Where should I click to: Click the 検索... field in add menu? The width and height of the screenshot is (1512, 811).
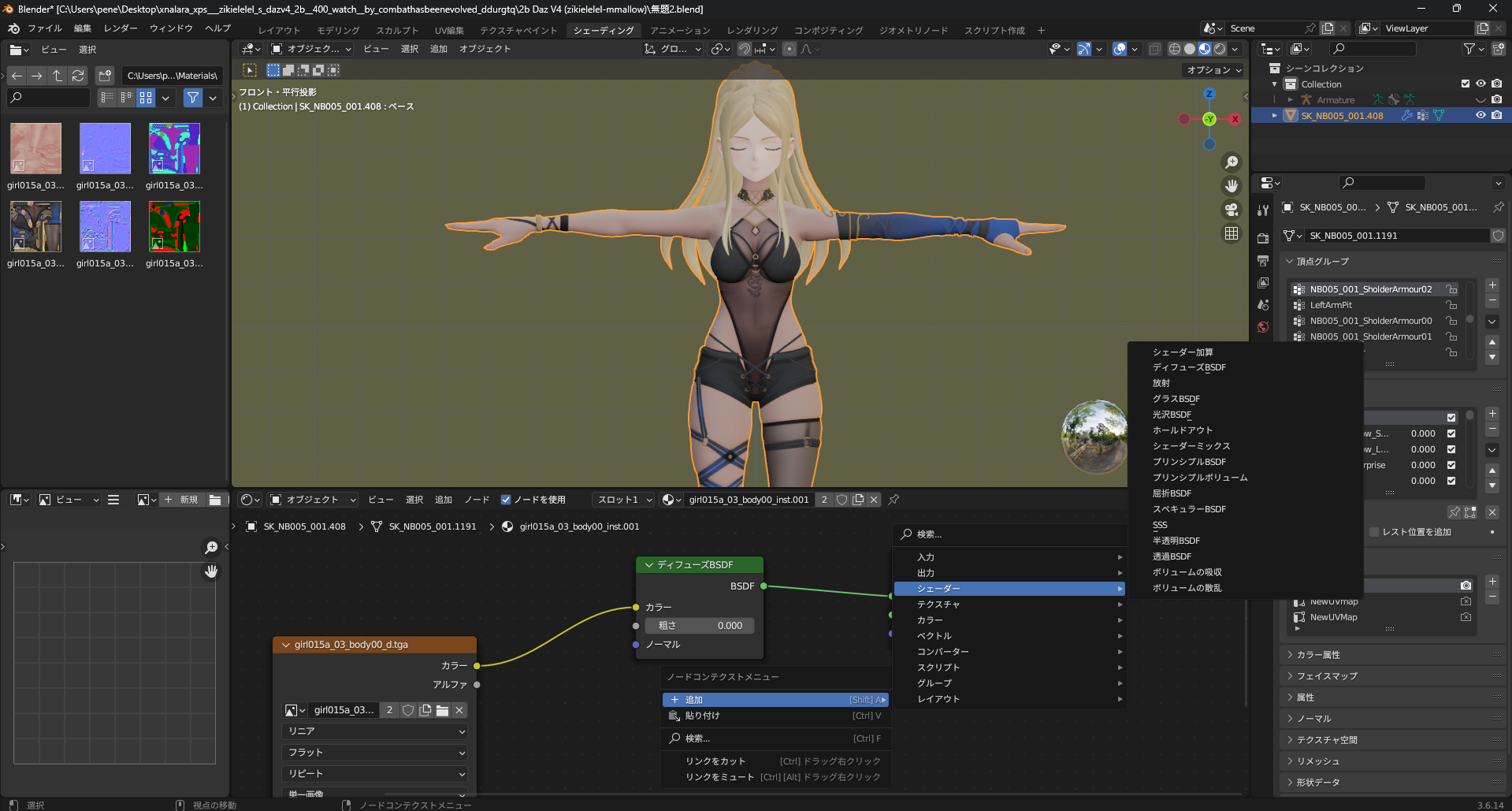pyautogui.click(x=1010, y=534)
